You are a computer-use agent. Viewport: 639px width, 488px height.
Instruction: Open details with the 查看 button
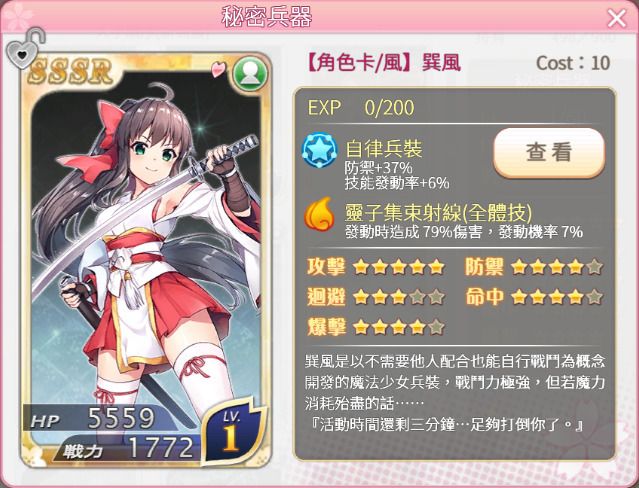(x=549, y=152)
